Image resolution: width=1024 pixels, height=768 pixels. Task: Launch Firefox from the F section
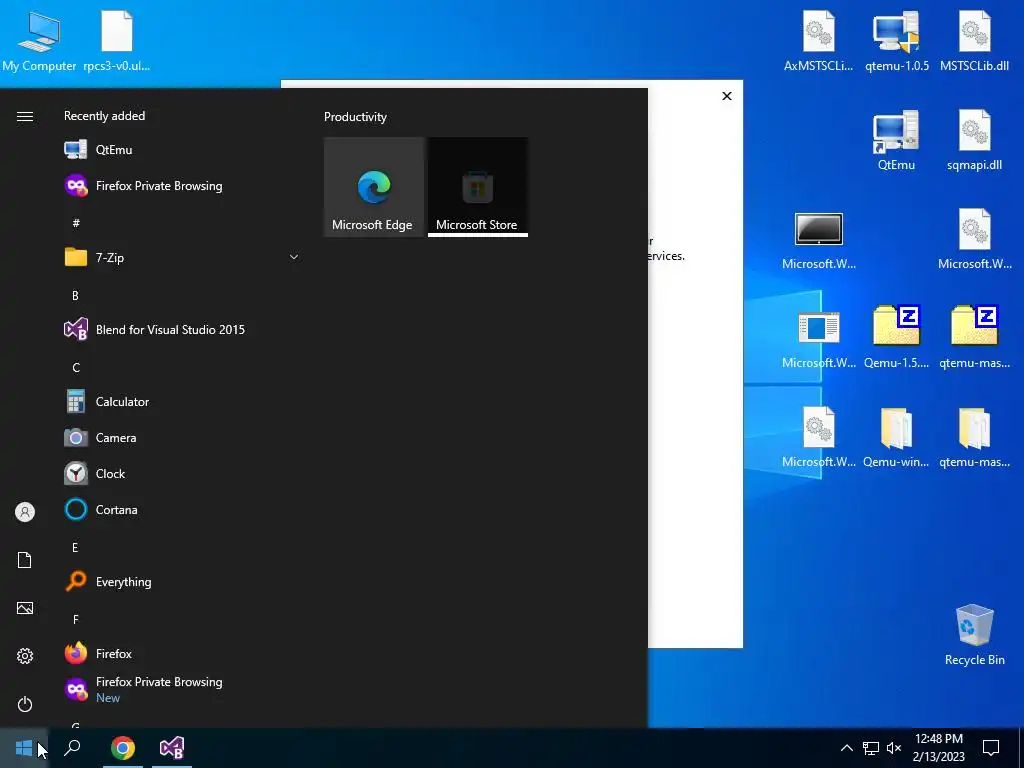click(180, 654)
